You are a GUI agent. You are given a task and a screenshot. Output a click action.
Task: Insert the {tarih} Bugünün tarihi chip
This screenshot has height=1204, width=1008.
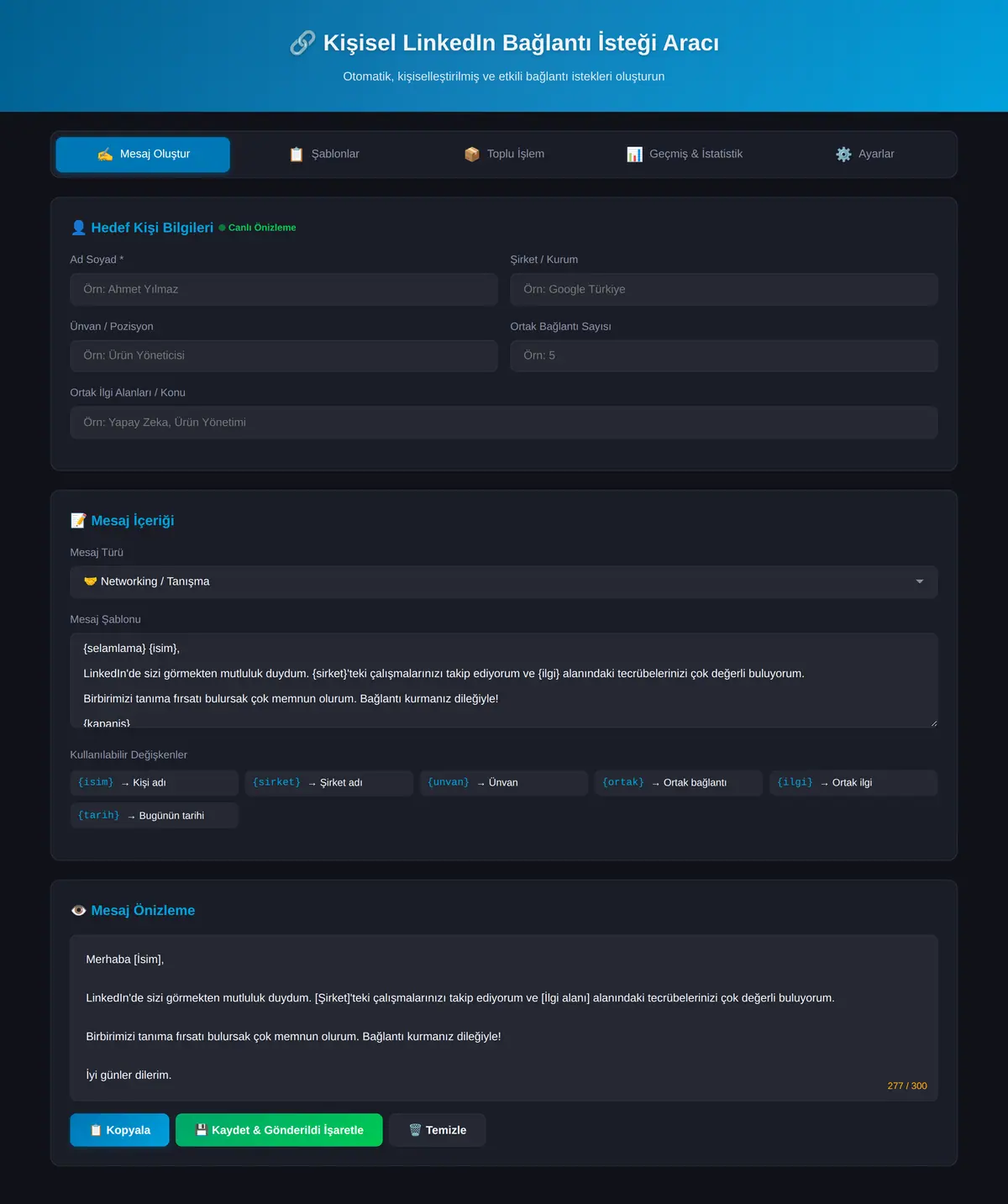[155, 816]
